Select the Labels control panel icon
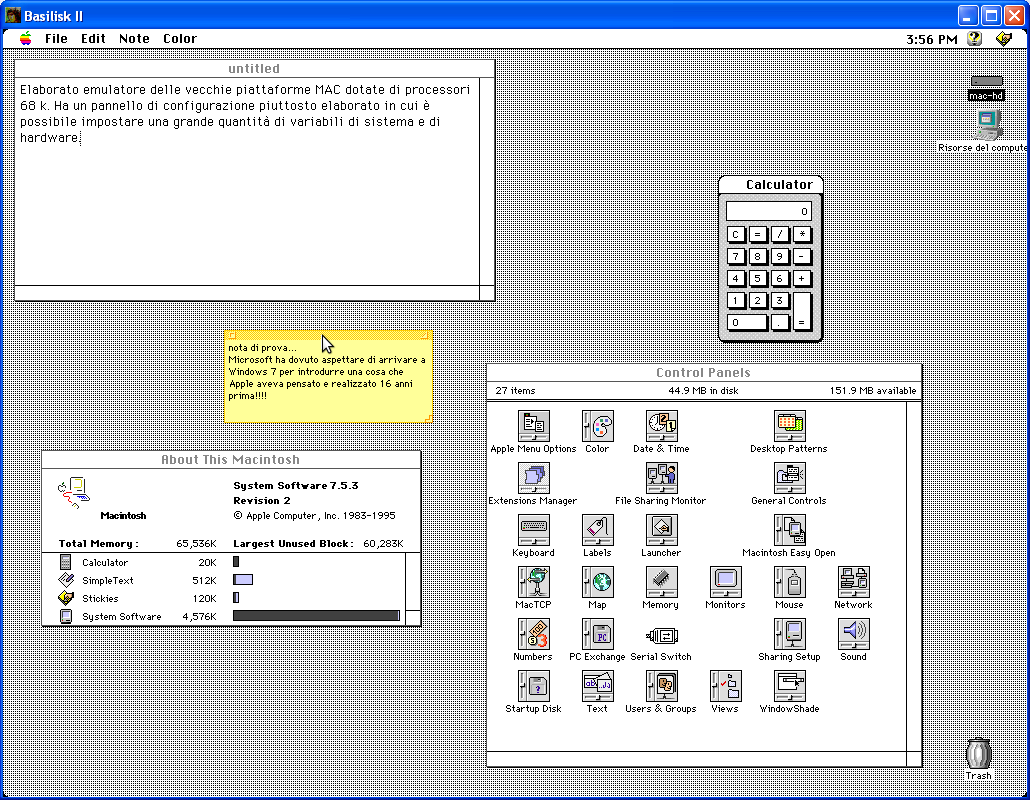This screenshot has width=1030, height=800. pyautogui.click(x=597, y=529)
